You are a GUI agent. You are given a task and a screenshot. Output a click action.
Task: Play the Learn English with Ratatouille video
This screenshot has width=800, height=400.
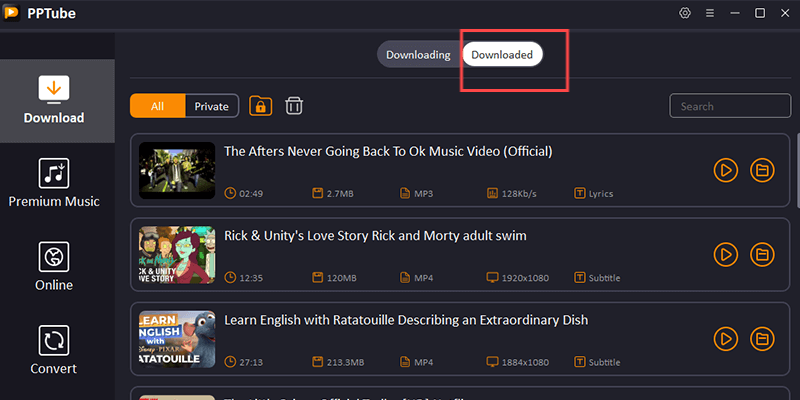click(726, 338)
